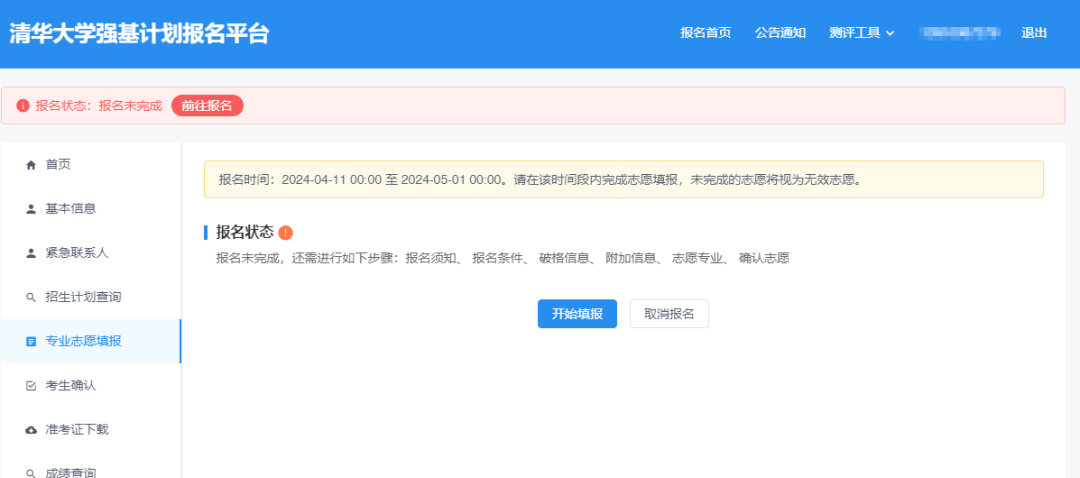Viewport: 1080px width, 478px height.
Task: Click the magnifier icon beside 成绩查询
Action: 30,473
